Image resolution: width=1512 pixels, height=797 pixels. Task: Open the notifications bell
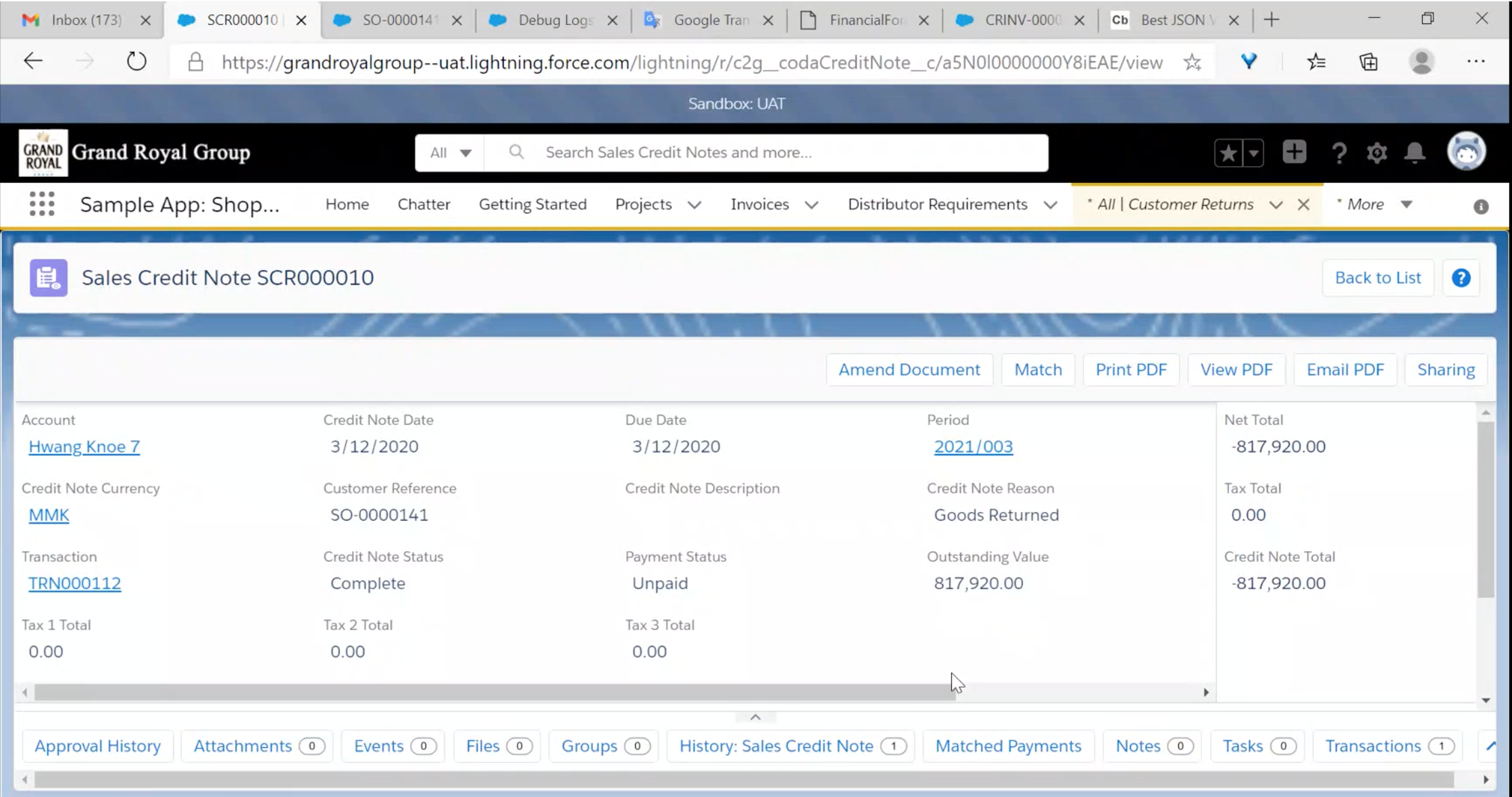[1414, 153]
